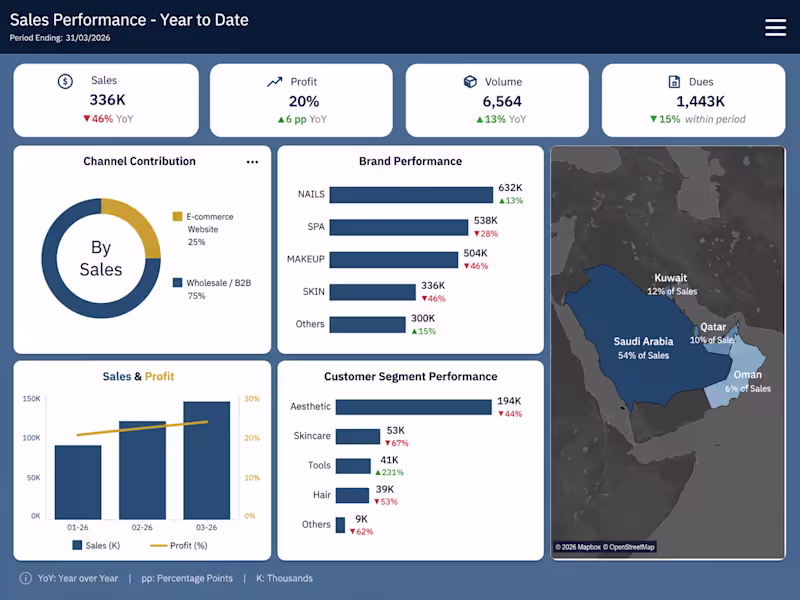Click the 02-26 sales bar
The height and width of the screenshot is (600, 800).
coord(142,470)
